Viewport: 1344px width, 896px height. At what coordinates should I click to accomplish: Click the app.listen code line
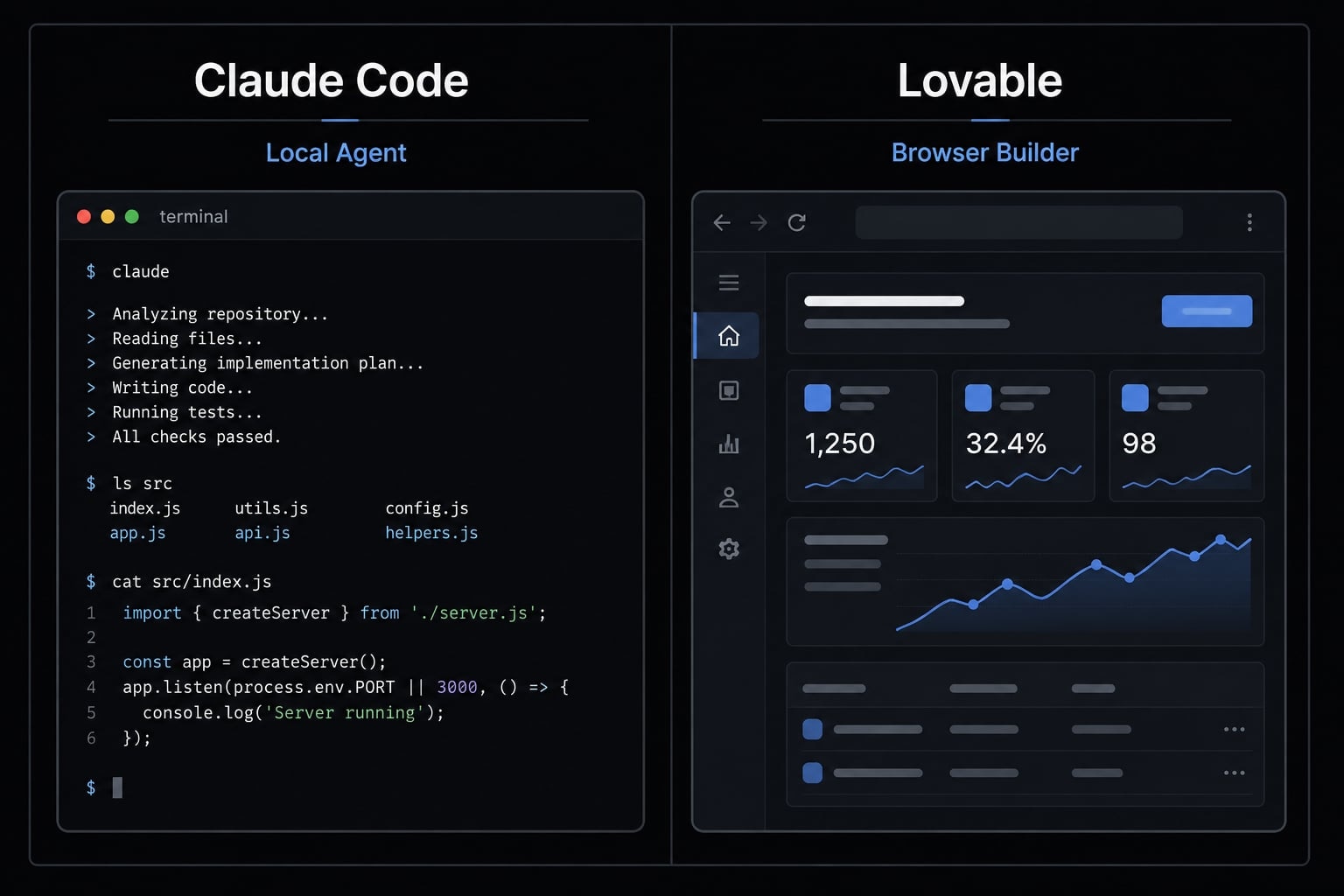[346, 688]
